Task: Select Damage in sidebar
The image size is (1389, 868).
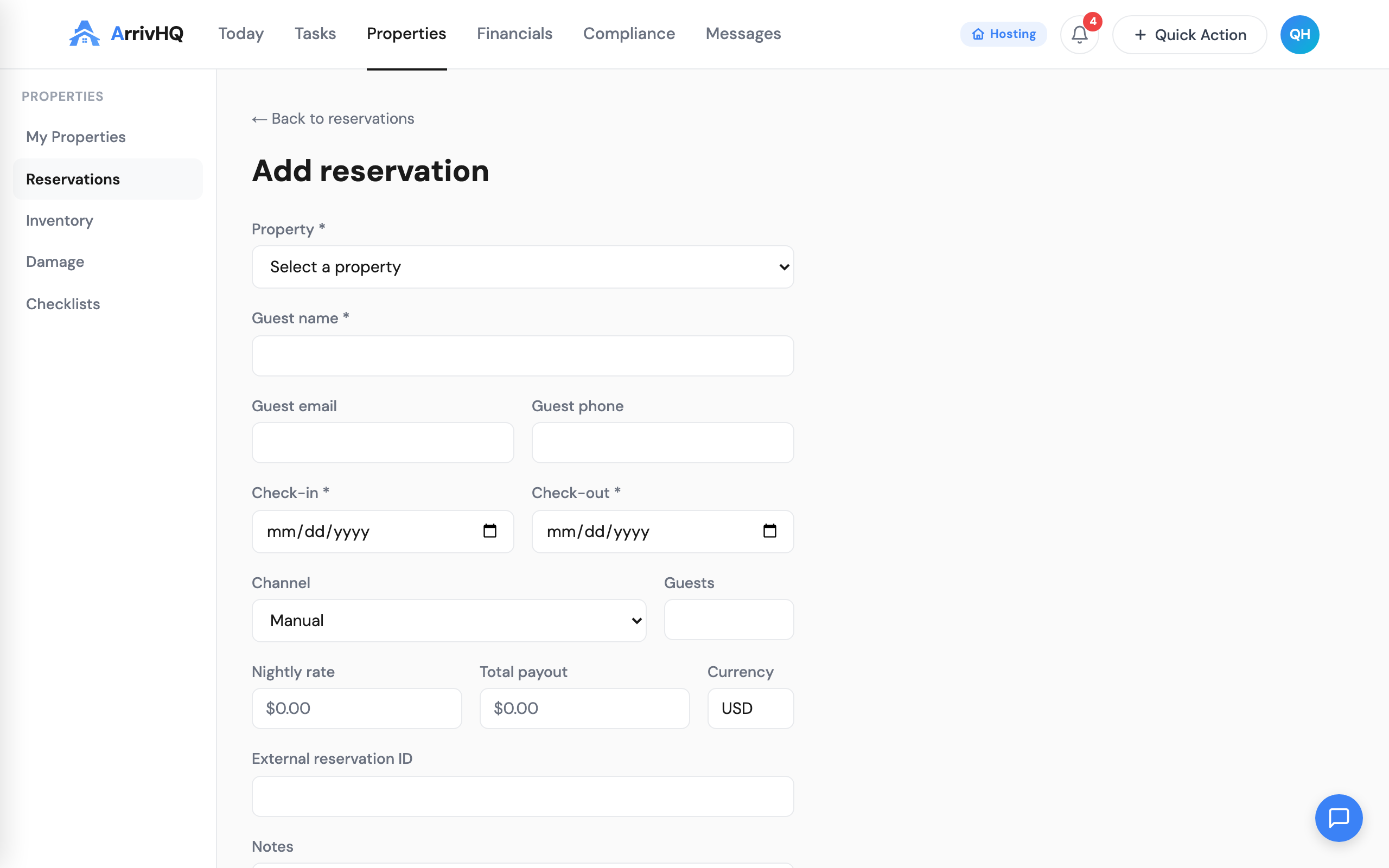Action: tap(108, 262)
